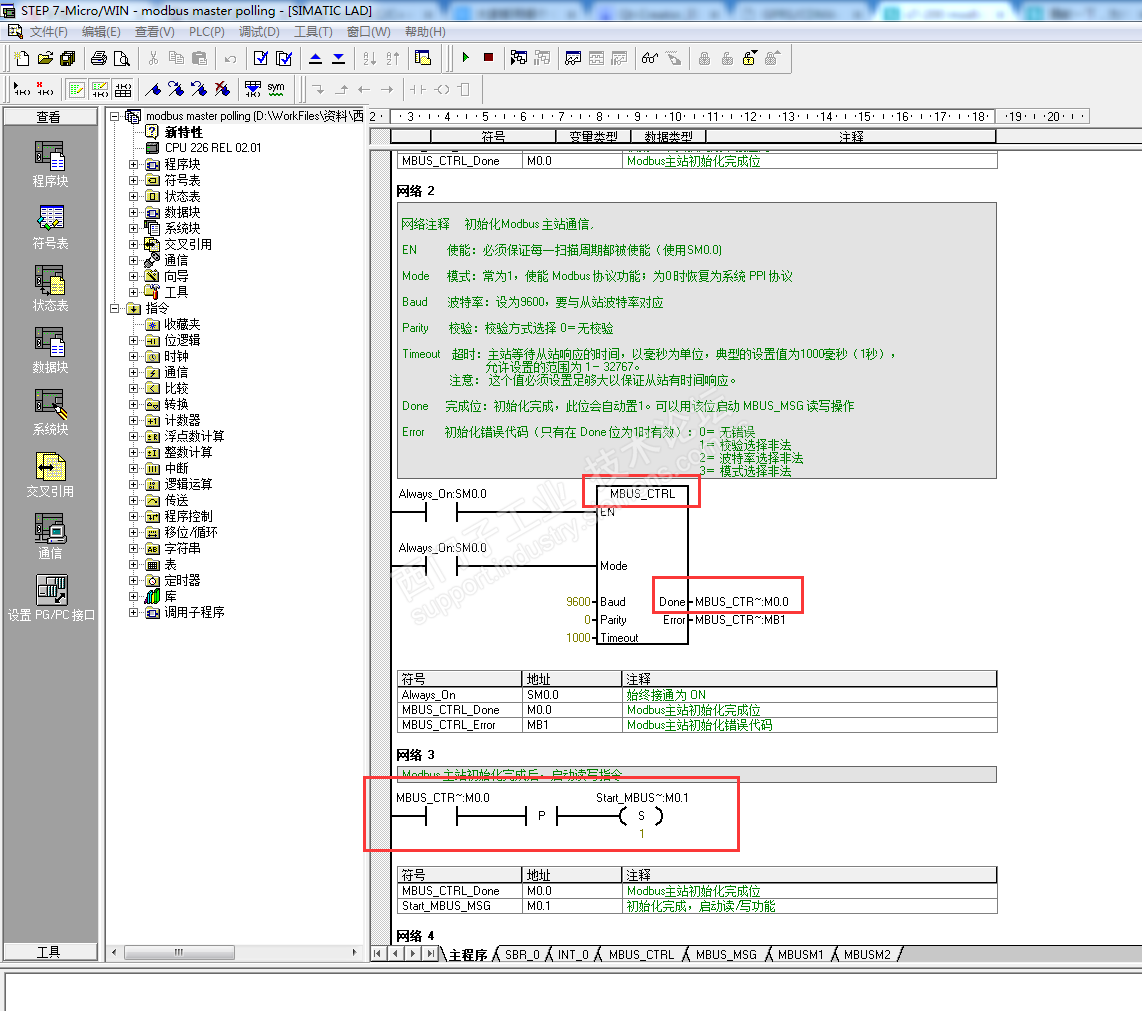Collapse the modbus master polling project root

pos(114,116)
